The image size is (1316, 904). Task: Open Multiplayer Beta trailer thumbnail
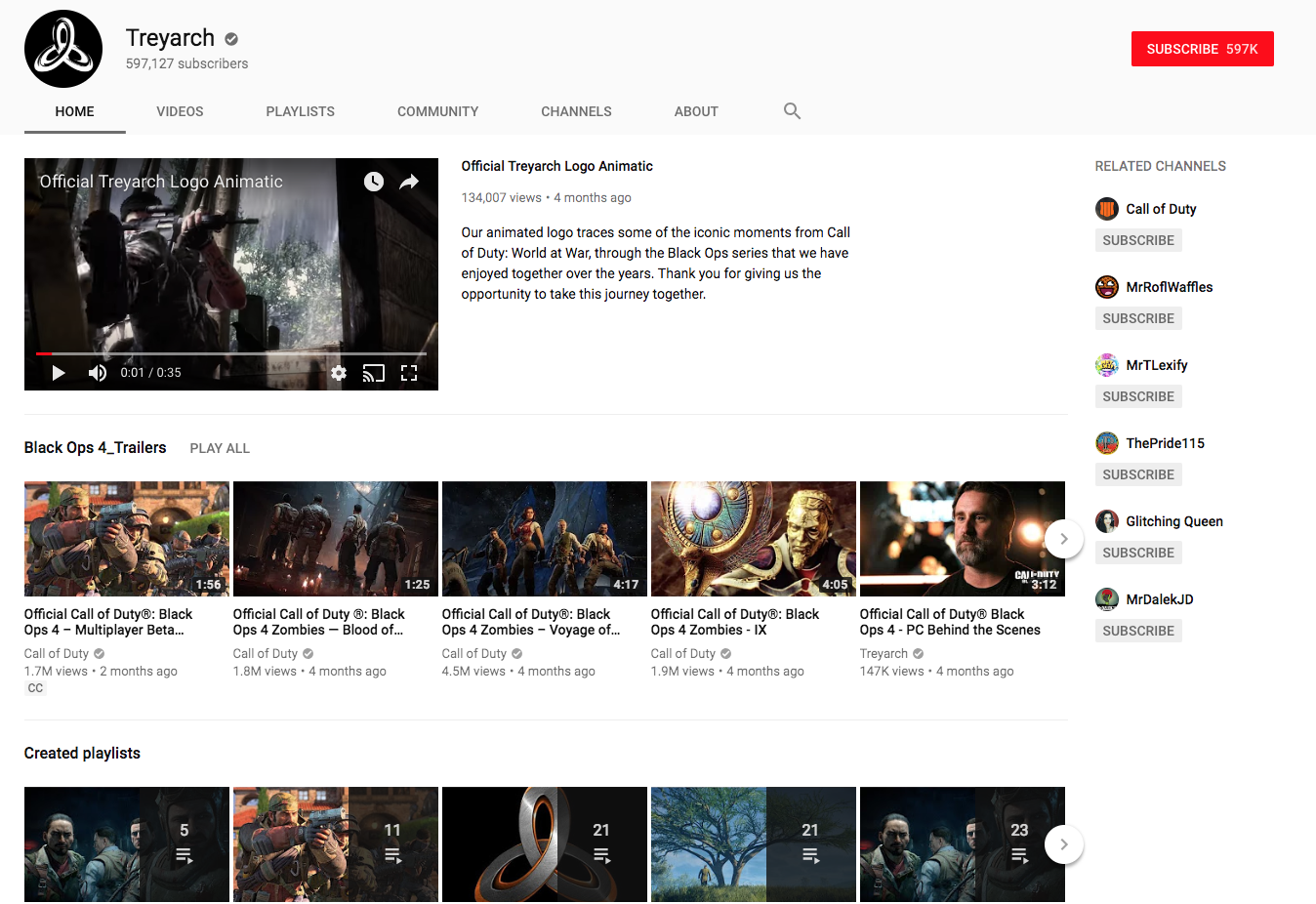(x=127, y=539)
